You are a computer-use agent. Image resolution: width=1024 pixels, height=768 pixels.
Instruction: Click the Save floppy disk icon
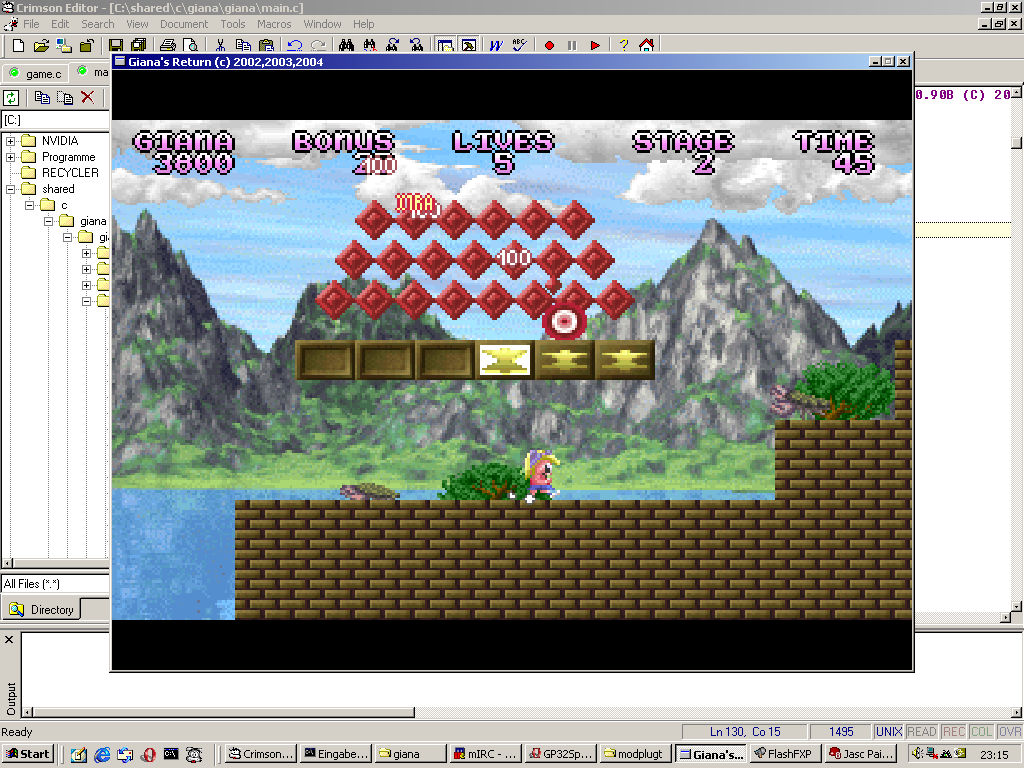[x=116, y=45]
